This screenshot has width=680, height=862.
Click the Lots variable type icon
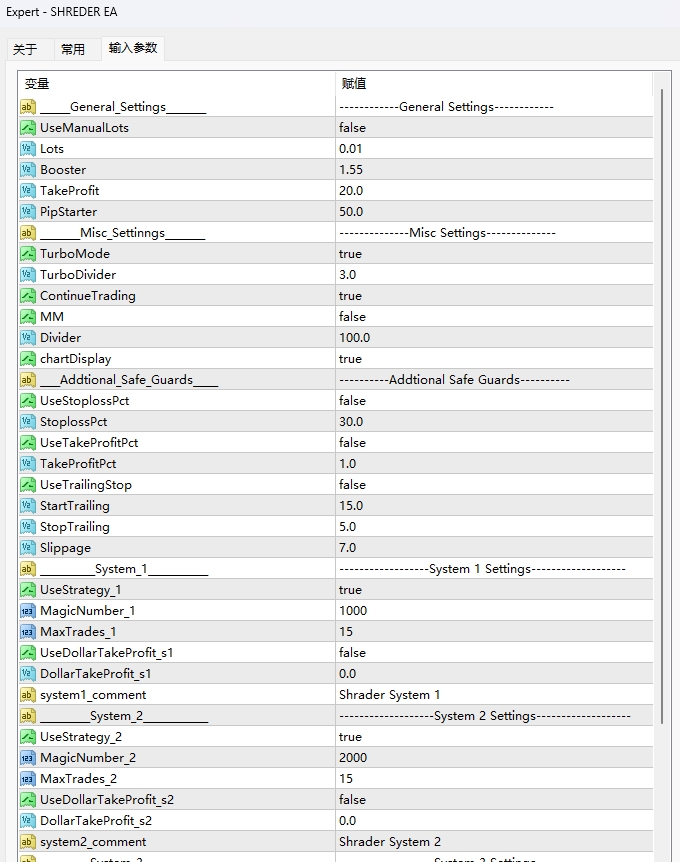(28, 149)
